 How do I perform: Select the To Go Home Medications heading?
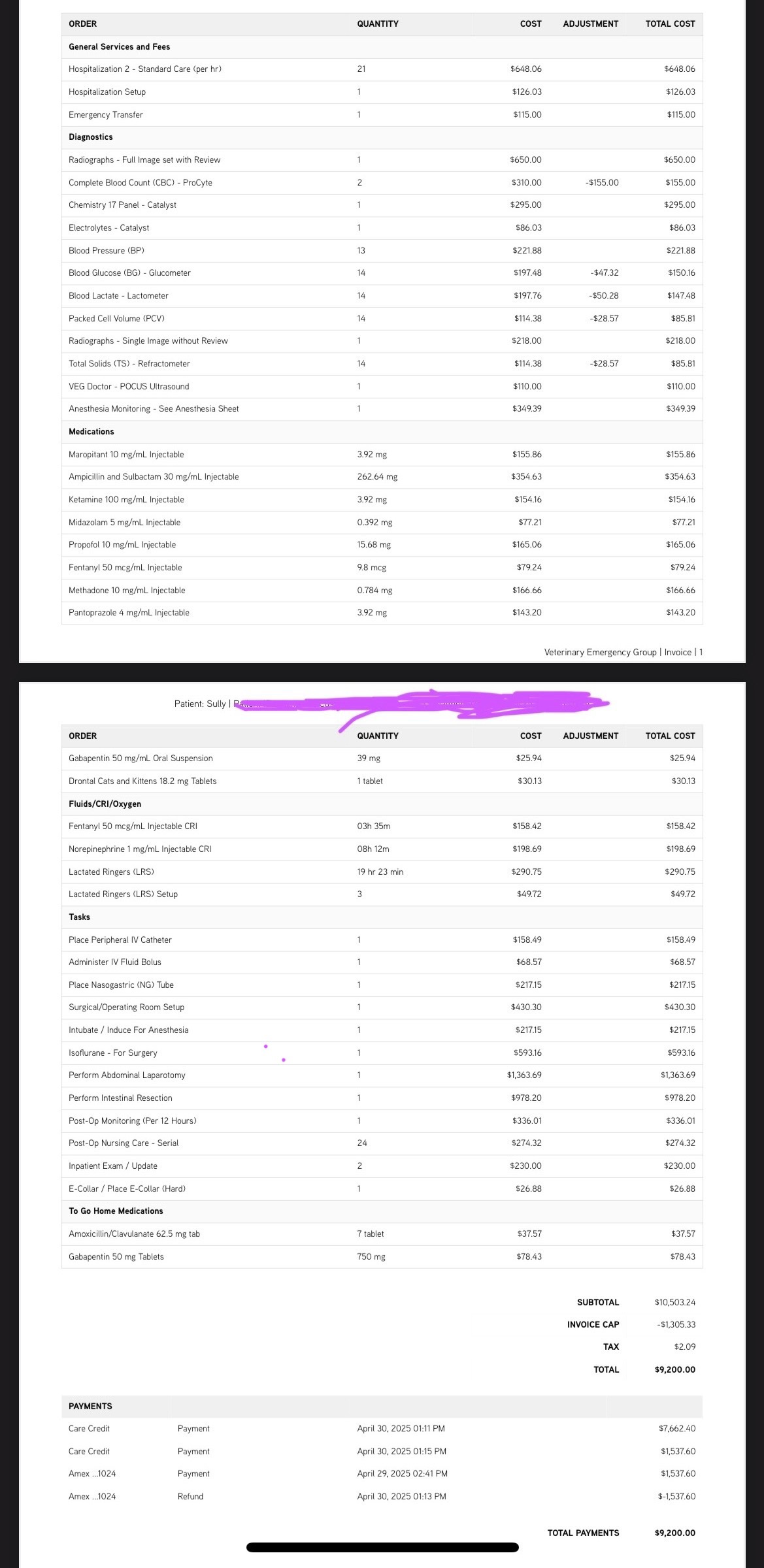tap(116, 1211)
